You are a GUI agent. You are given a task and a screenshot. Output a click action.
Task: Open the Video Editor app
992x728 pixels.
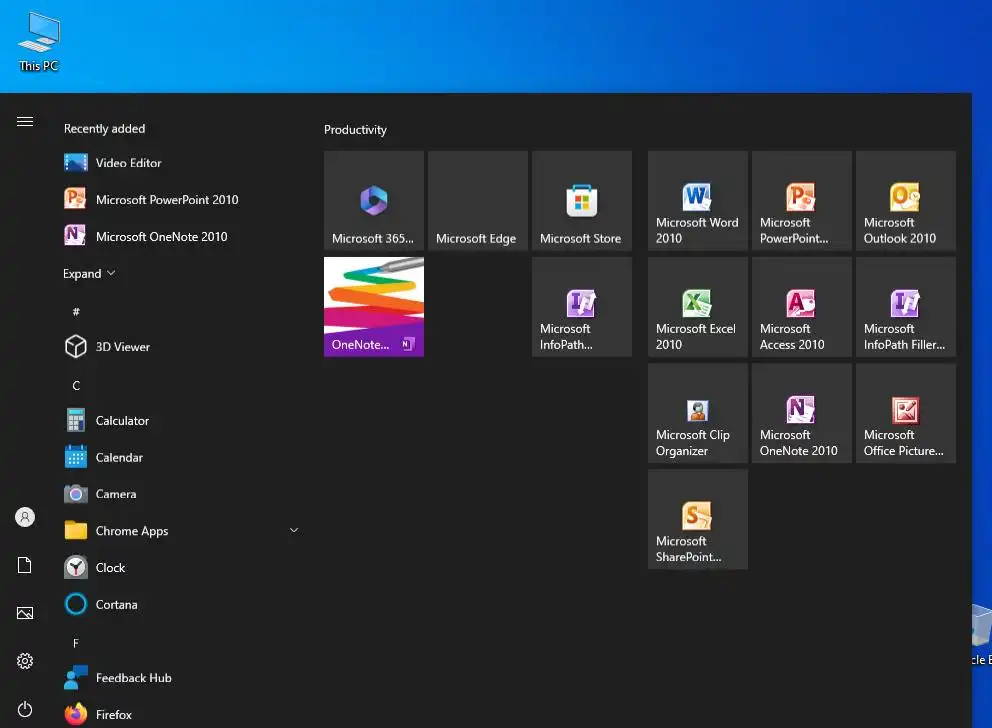[183, 163]
